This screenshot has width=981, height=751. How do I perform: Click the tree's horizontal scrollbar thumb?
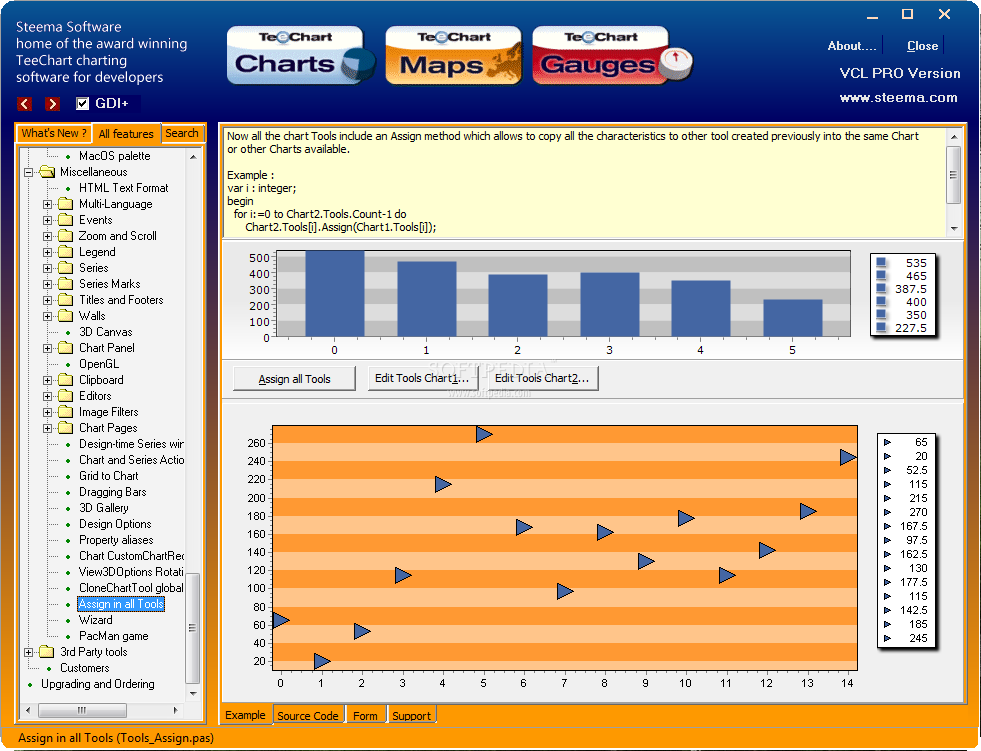tap(82, 710)
